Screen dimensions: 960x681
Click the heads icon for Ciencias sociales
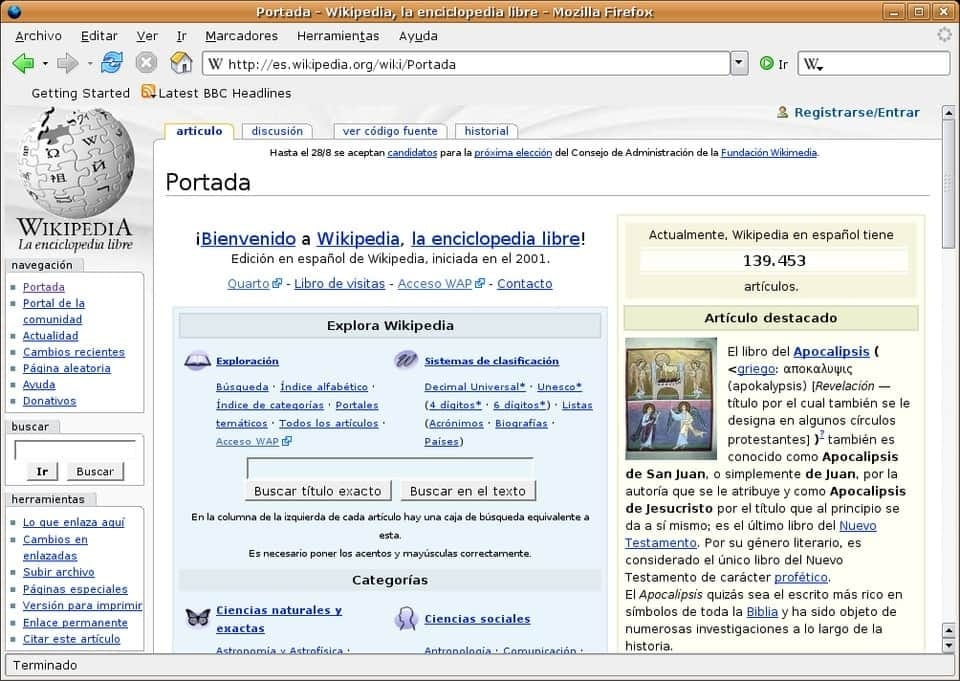point(406,619)
